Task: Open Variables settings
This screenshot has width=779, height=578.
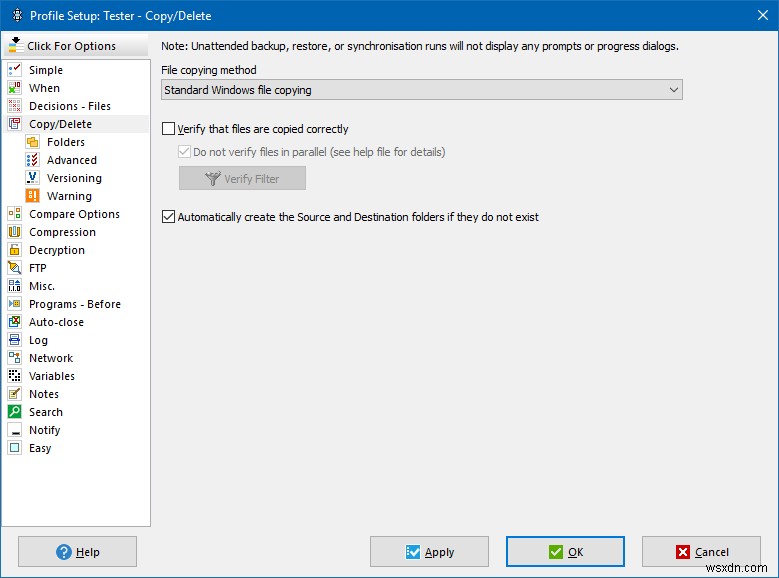Action: click(52, 376)
